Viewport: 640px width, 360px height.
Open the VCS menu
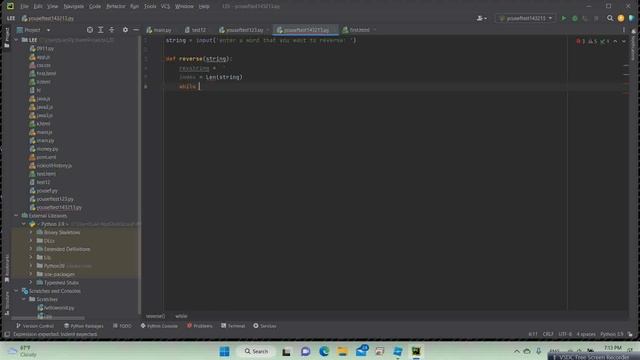[165, 7]
